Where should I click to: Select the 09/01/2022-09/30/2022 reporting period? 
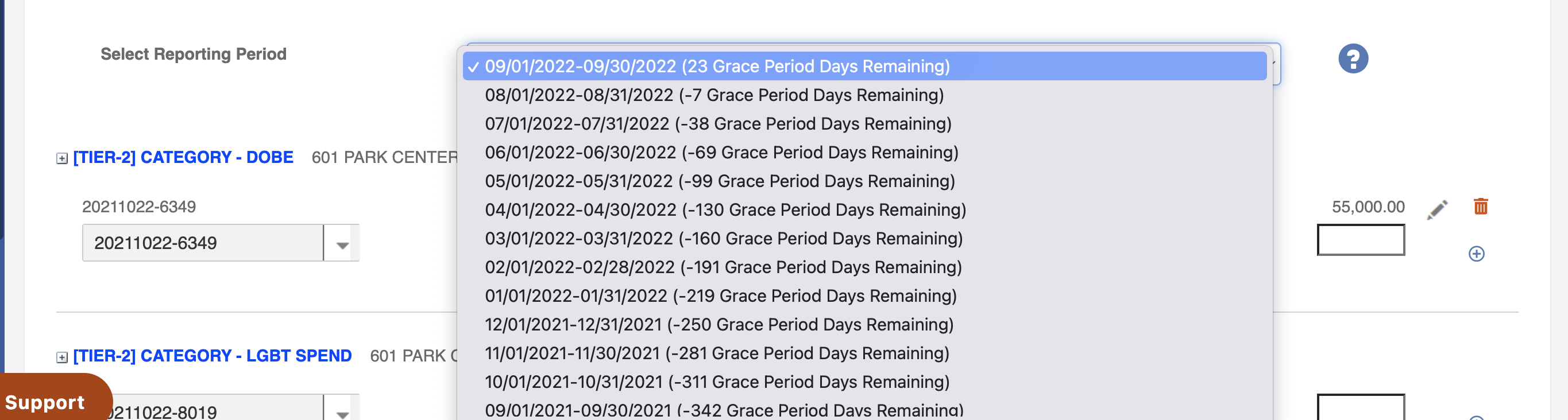click(x=864, y=66)
